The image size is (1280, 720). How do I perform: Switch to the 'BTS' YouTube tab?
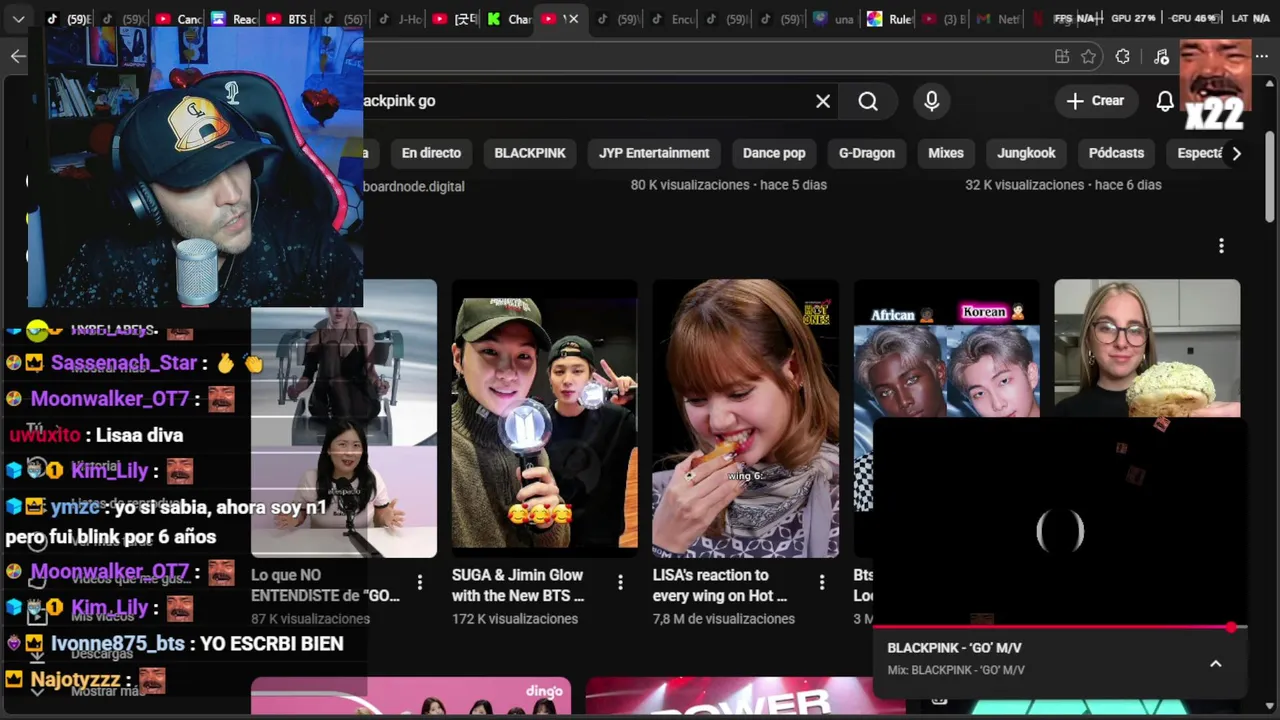290,18
